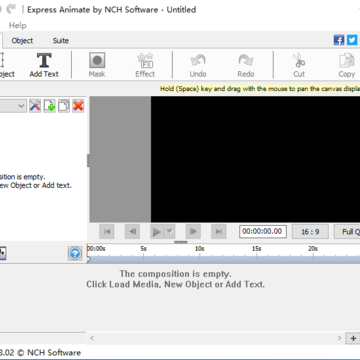The width and height of the screenshot is (360, 360).
Task: Select the Mask tool
Action: pos(97,65)
